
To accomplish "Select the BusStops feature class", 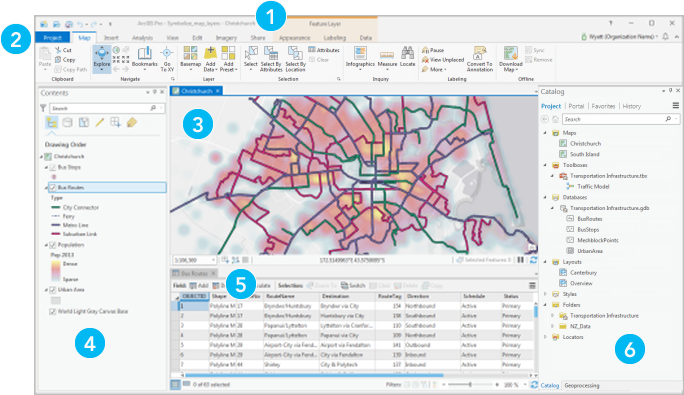I will (583, 230).
